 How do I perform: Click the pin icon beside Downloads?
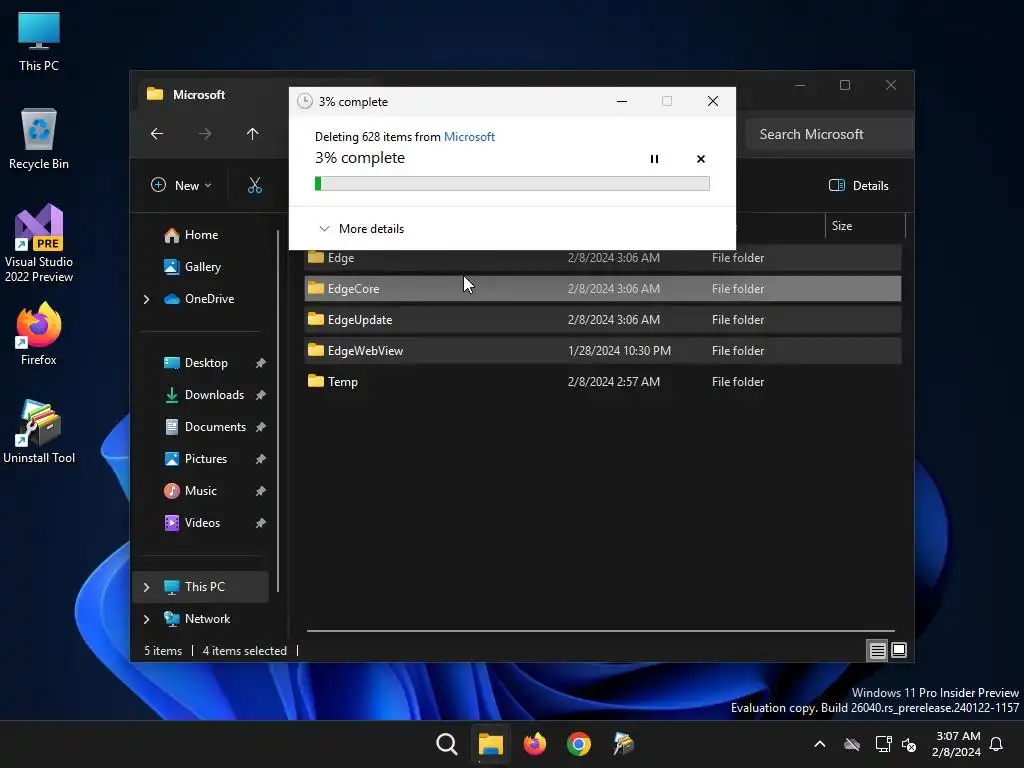point(261,395)
